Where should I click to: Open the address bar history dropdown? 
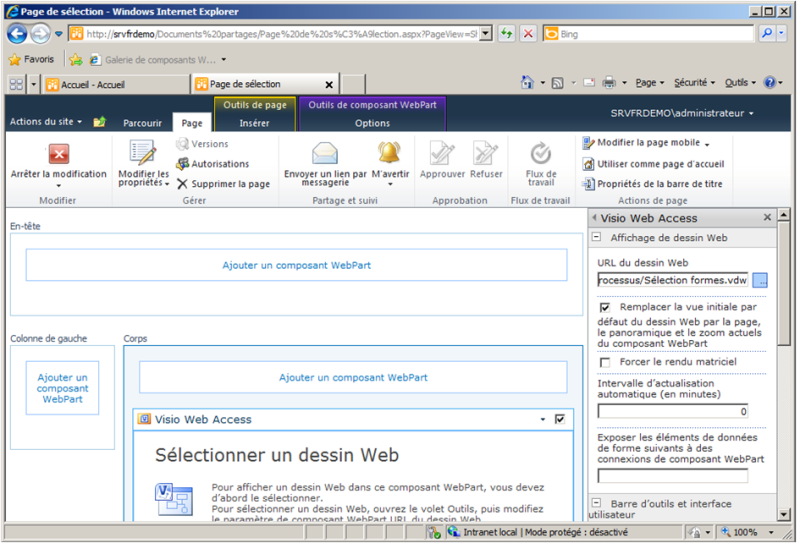(486, 34)
